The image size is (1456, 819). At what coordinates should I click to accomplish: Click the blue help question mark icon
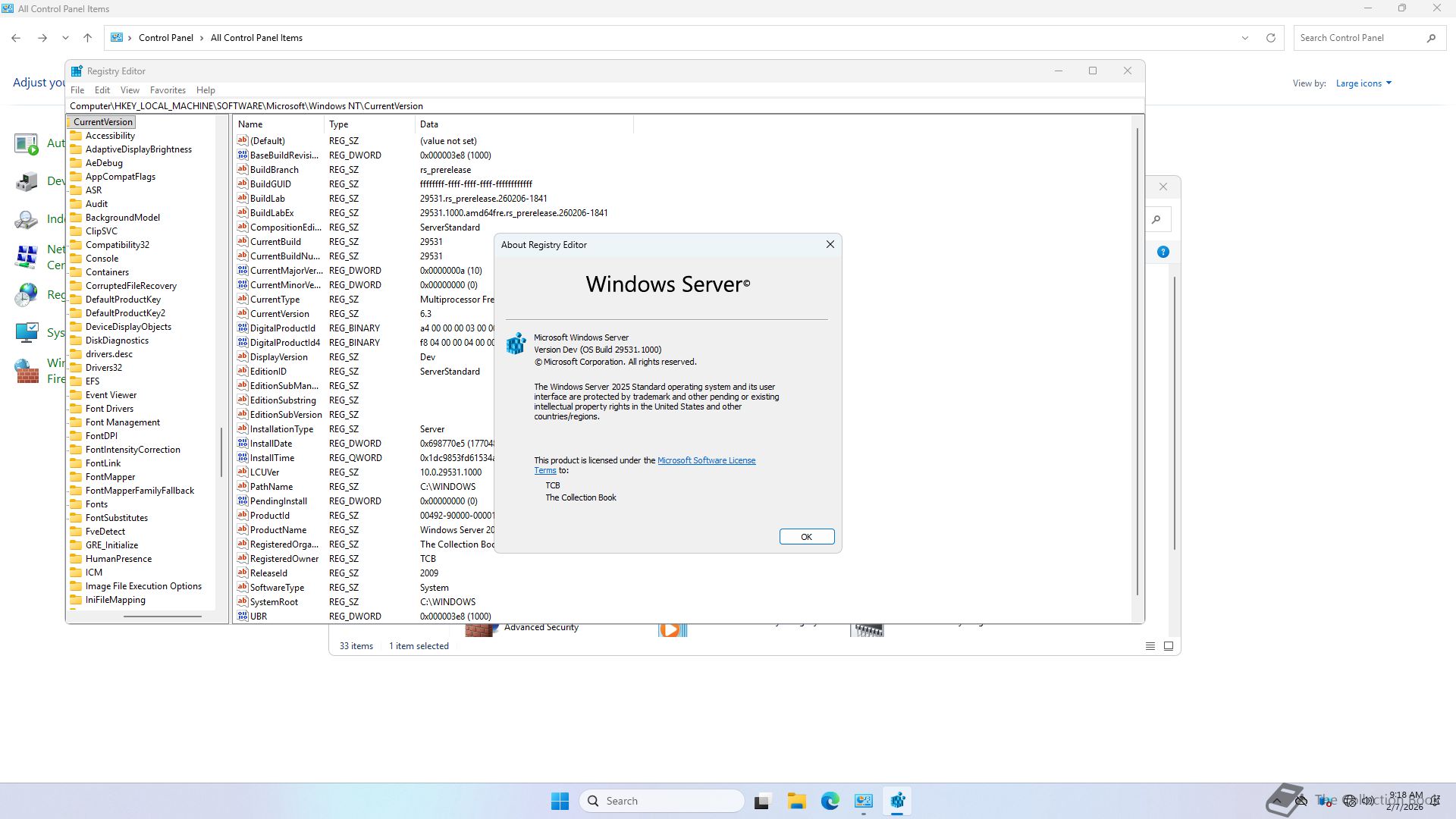1163,252
